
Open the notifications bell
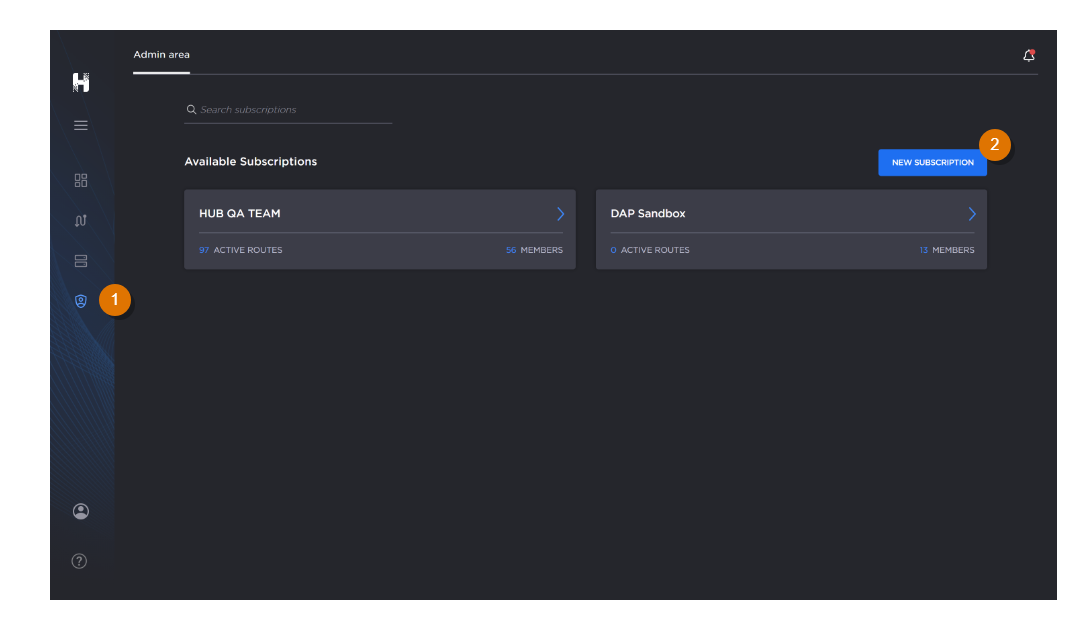(x=1029, y=56)
